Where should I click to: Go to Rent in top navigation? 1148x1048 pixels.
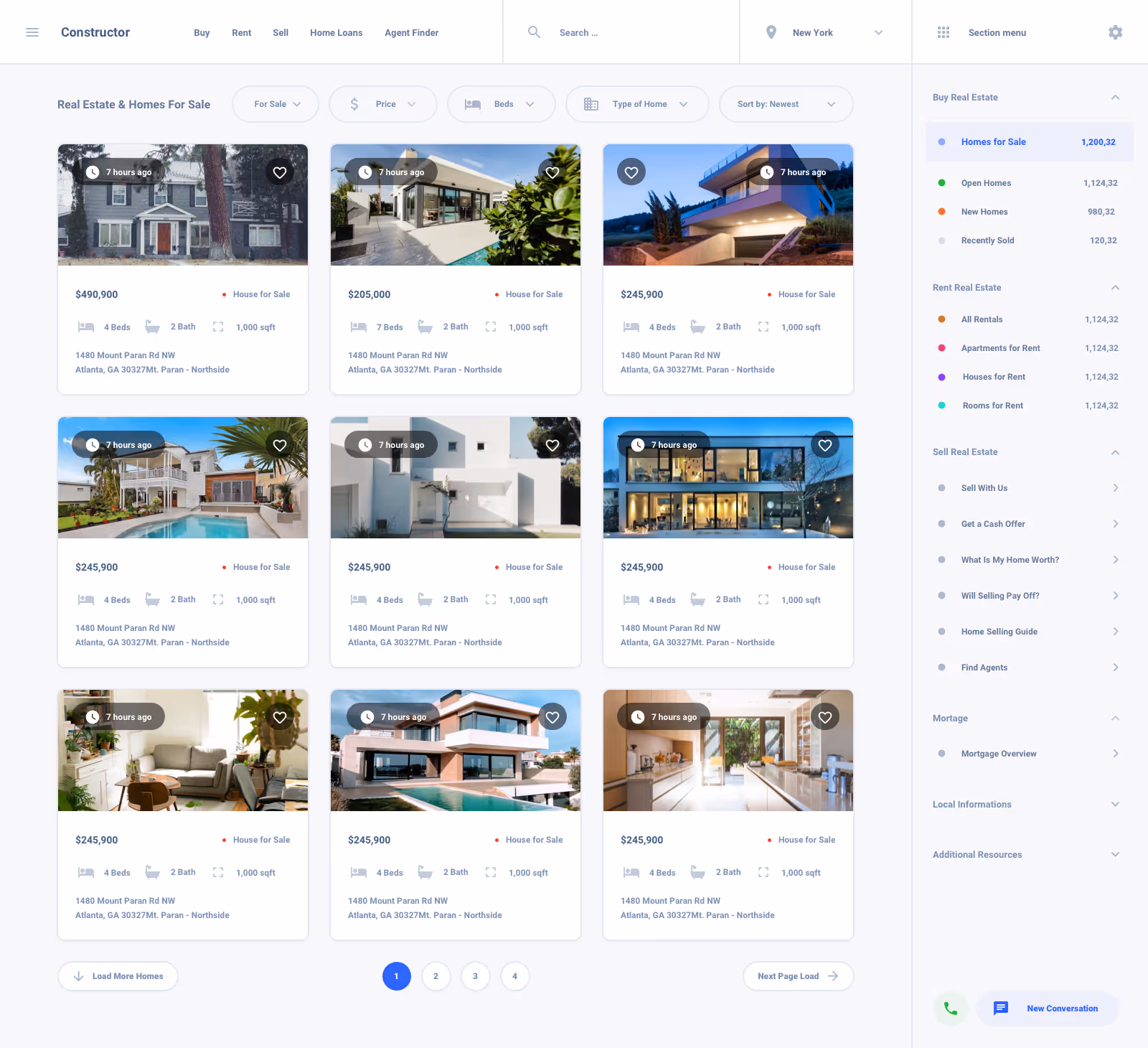click(x=242, y=33)
